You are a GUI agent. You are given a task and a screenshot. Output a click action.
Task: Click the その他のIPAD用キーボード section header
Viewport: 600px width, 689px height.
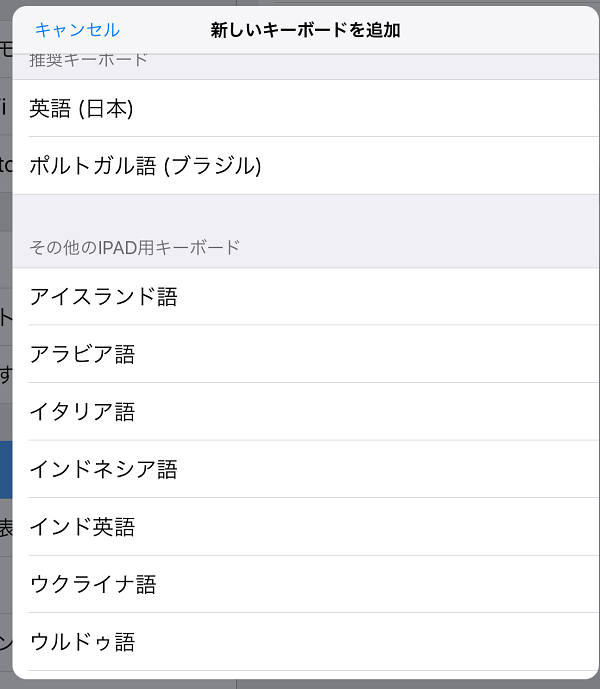(x=135, y=247)
